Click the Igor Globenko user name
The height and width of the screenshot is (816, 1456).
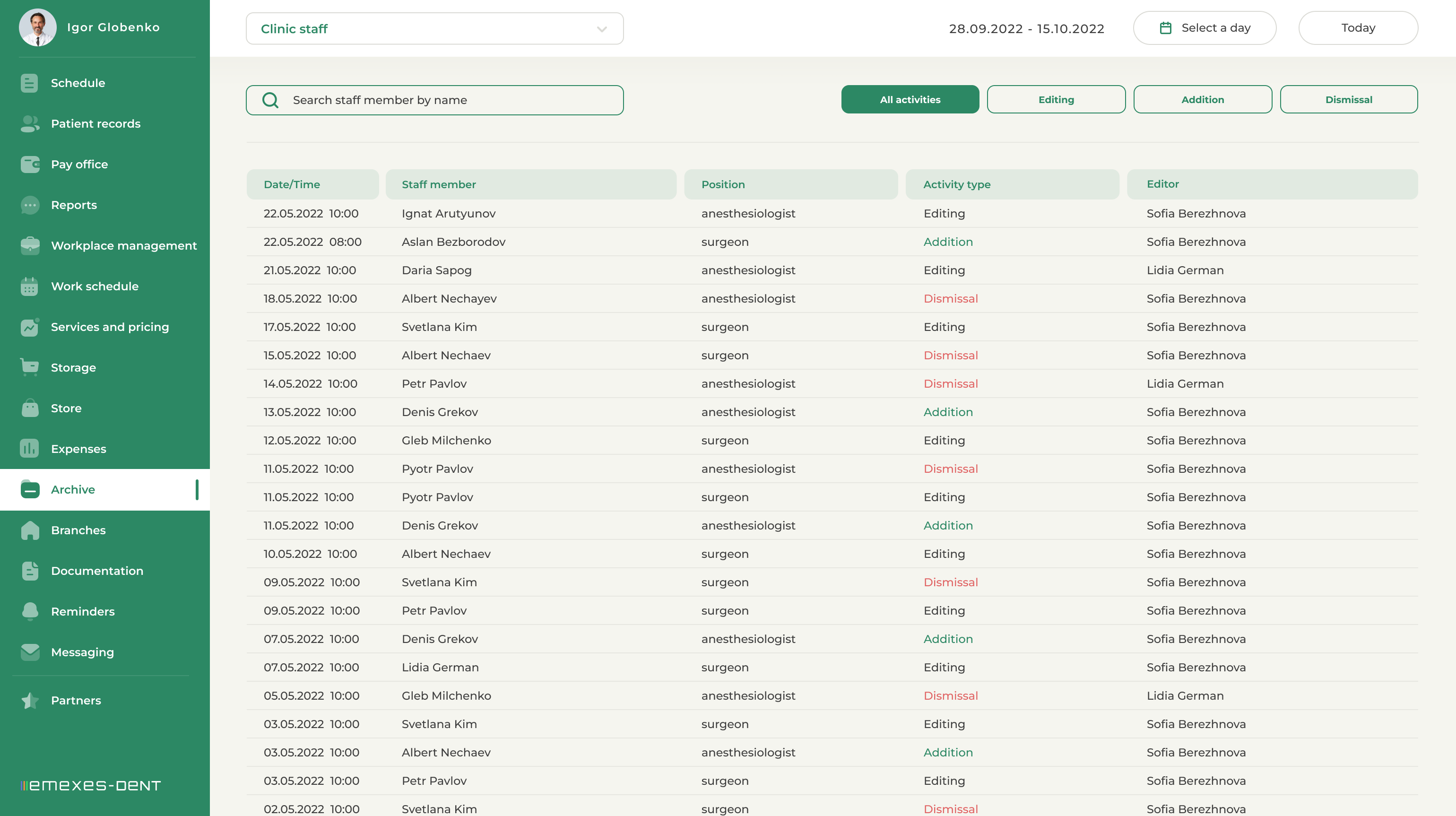pos(113,27)
